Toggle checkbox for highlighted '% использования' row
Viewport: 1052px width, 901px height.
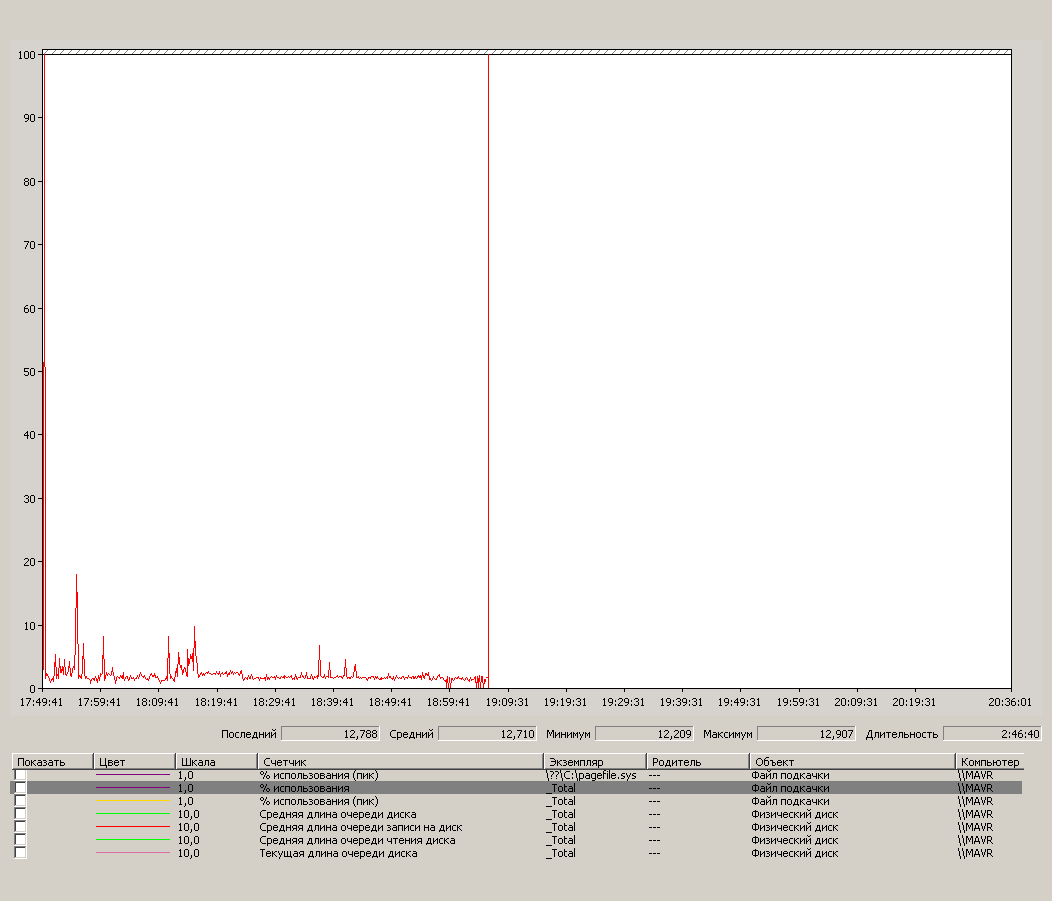20,788
